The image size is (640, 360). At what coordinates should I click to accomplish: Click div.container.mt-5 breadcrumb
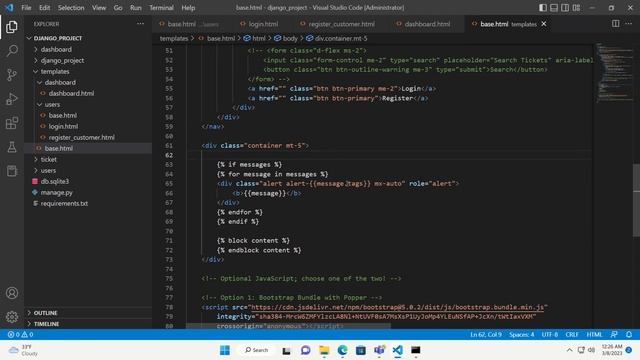pyautogui.click(x=341, y=38)
